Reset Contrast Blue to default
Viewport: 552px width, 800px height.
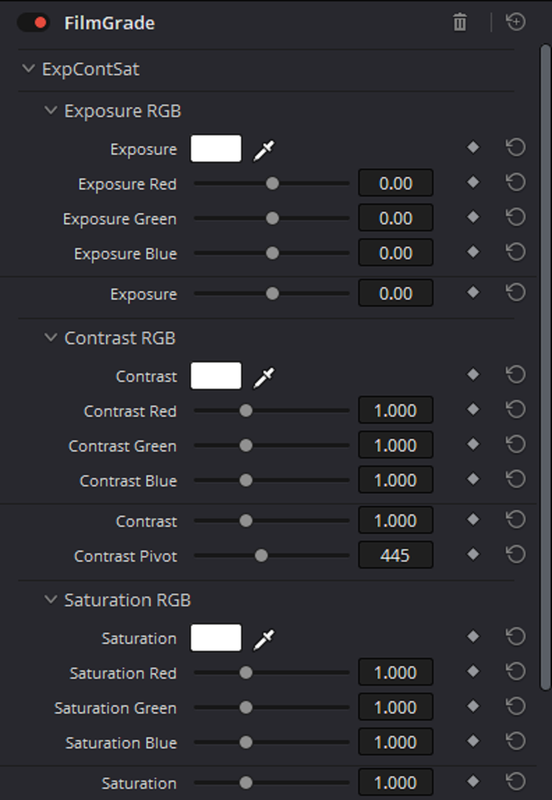point(516,479)
